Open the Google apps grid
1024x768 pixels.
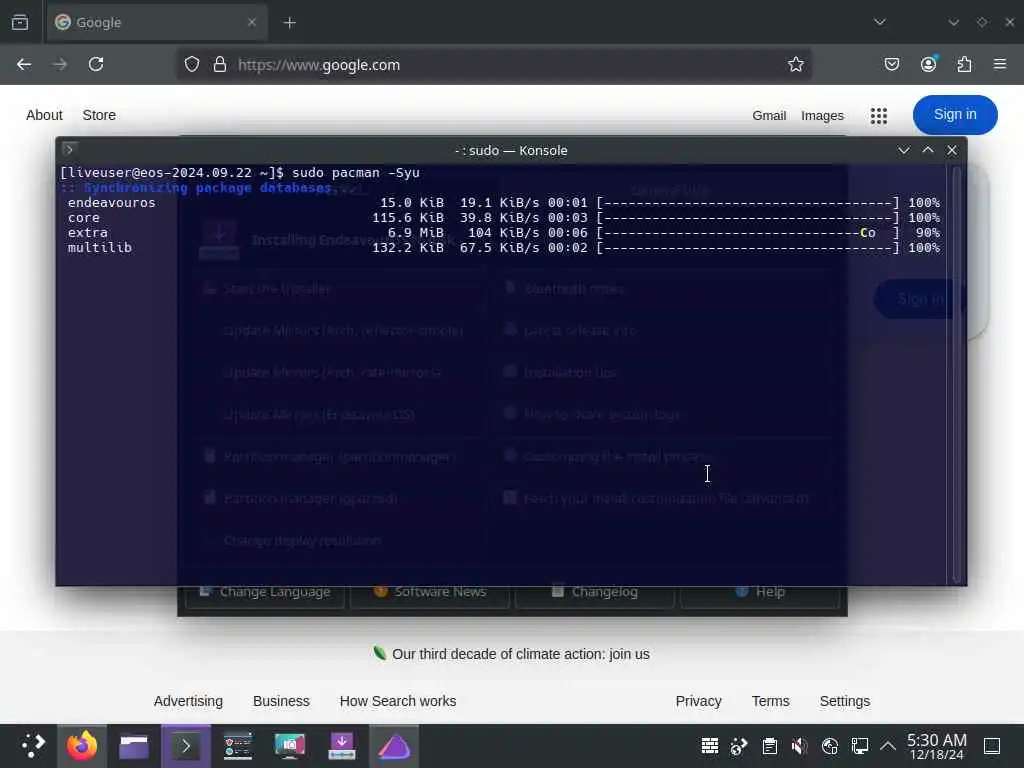point(878,116)
